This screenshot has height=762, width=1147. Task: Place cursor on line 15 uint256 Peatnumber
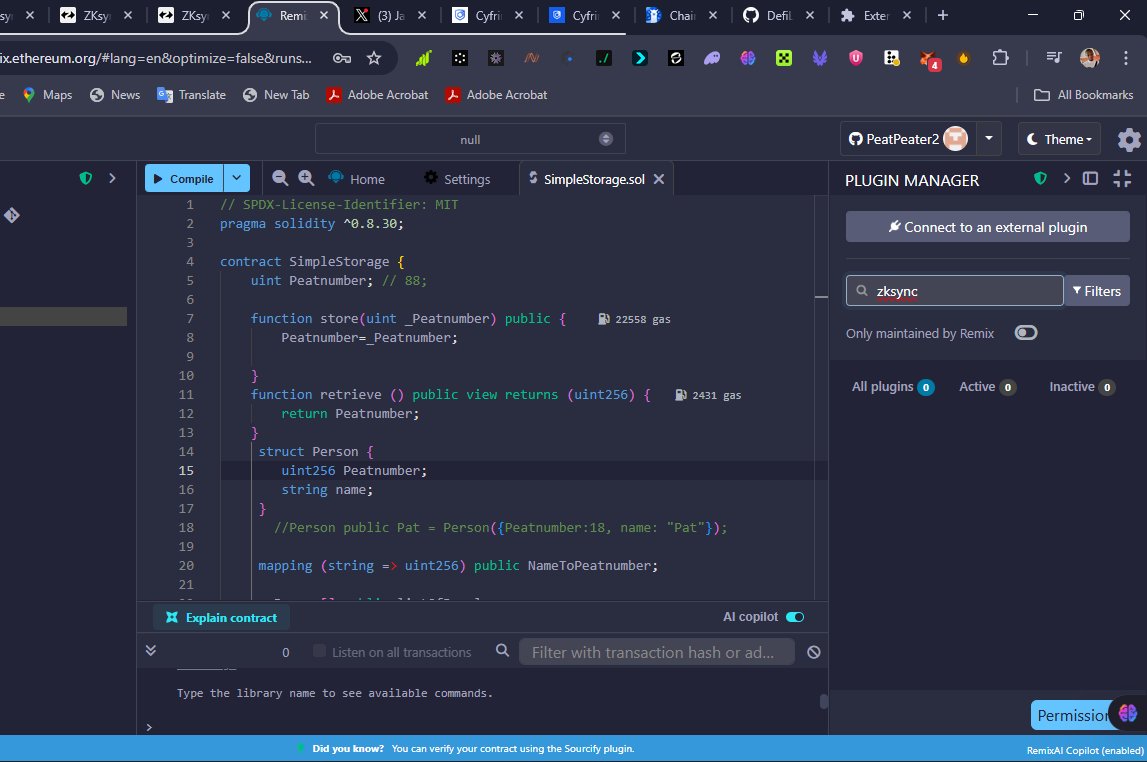coord(354,470)
